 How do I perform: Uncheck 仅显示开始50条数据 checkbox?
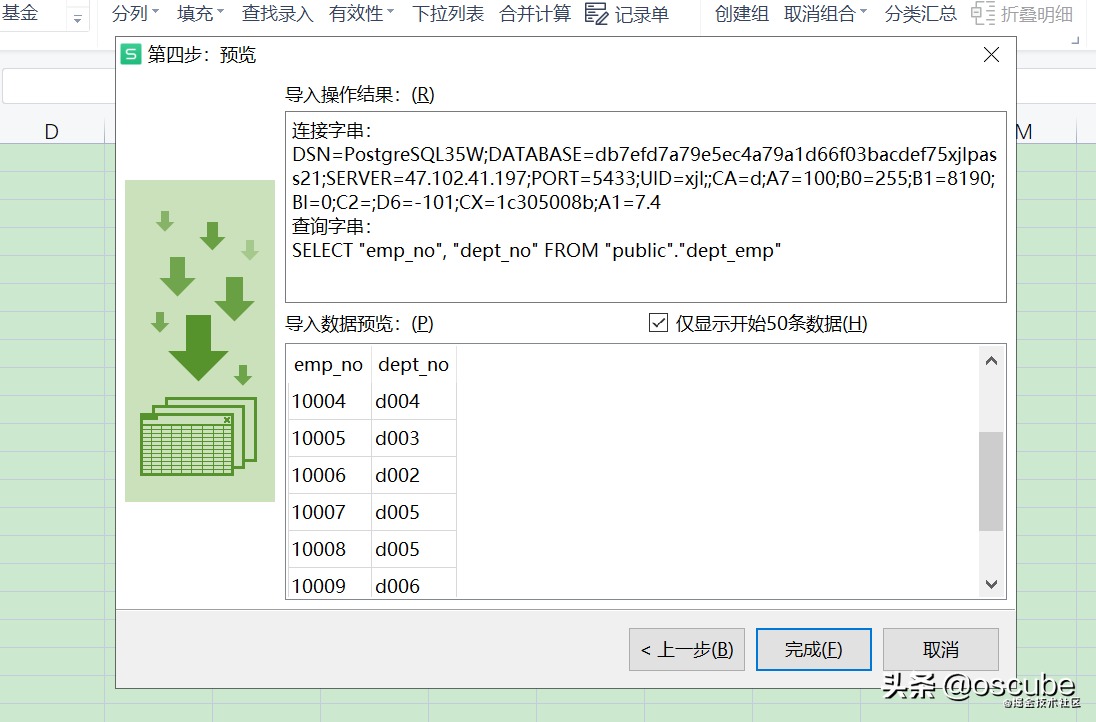coord(658,323)
